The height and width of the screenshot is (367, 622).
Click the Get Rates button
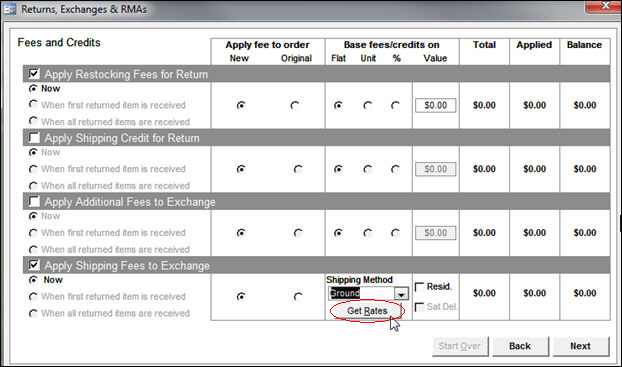coord(367,311)
